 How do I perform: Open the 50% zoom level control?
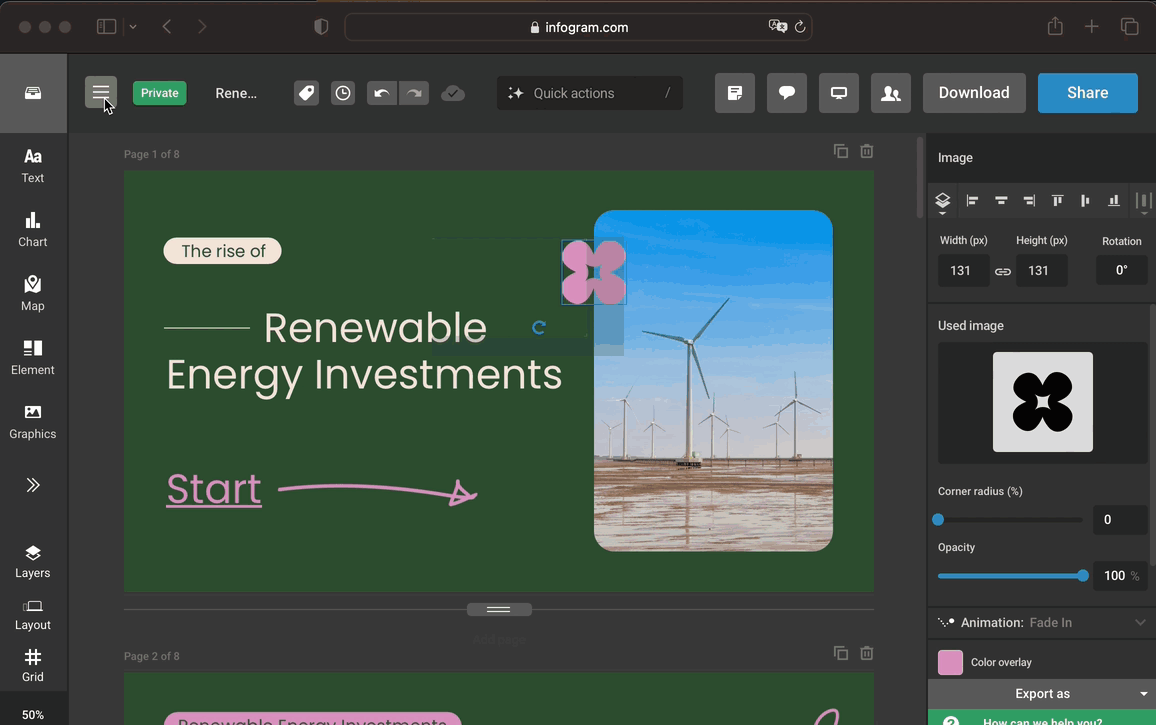click(x=32, y=715)
